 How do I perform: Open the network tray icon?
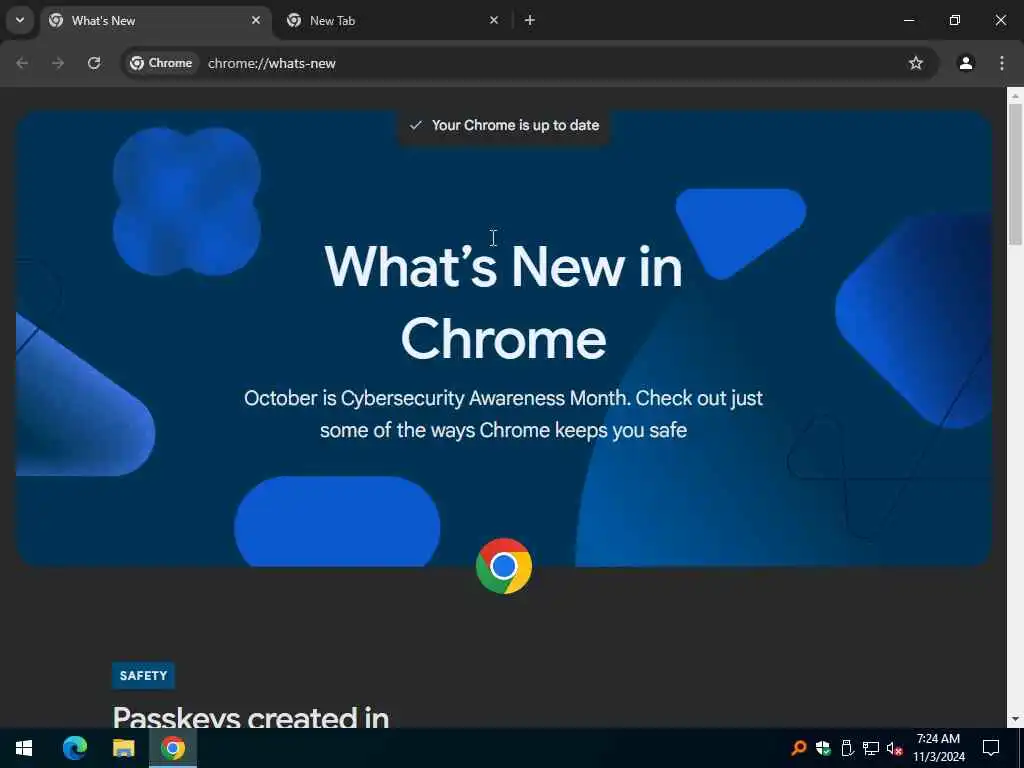(x=871, y=748)
